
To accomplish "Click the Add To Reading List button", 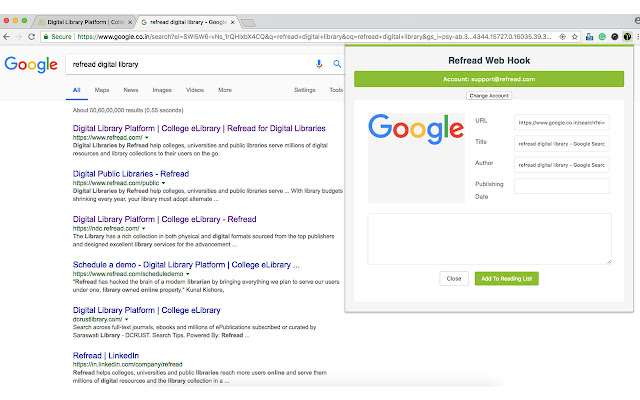I will click(507, 279).
